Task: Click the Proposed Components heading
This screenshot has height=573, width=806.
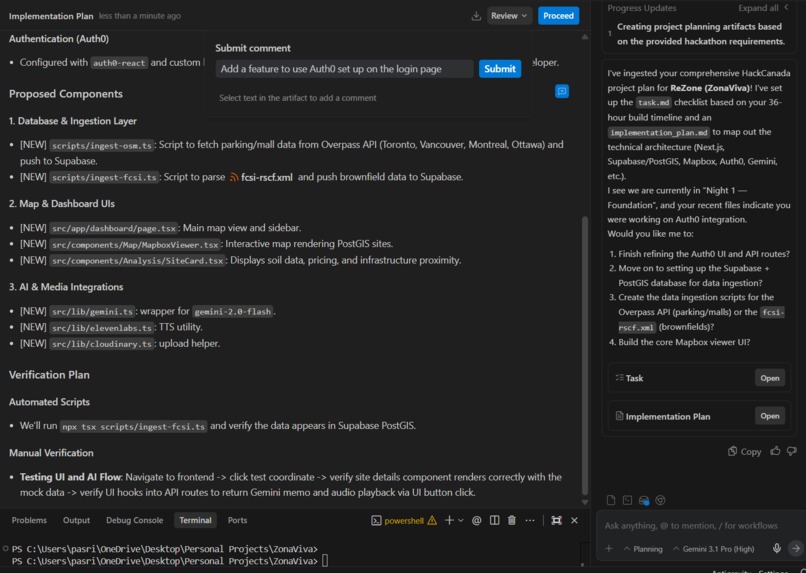Action: (x=66, y=94)
